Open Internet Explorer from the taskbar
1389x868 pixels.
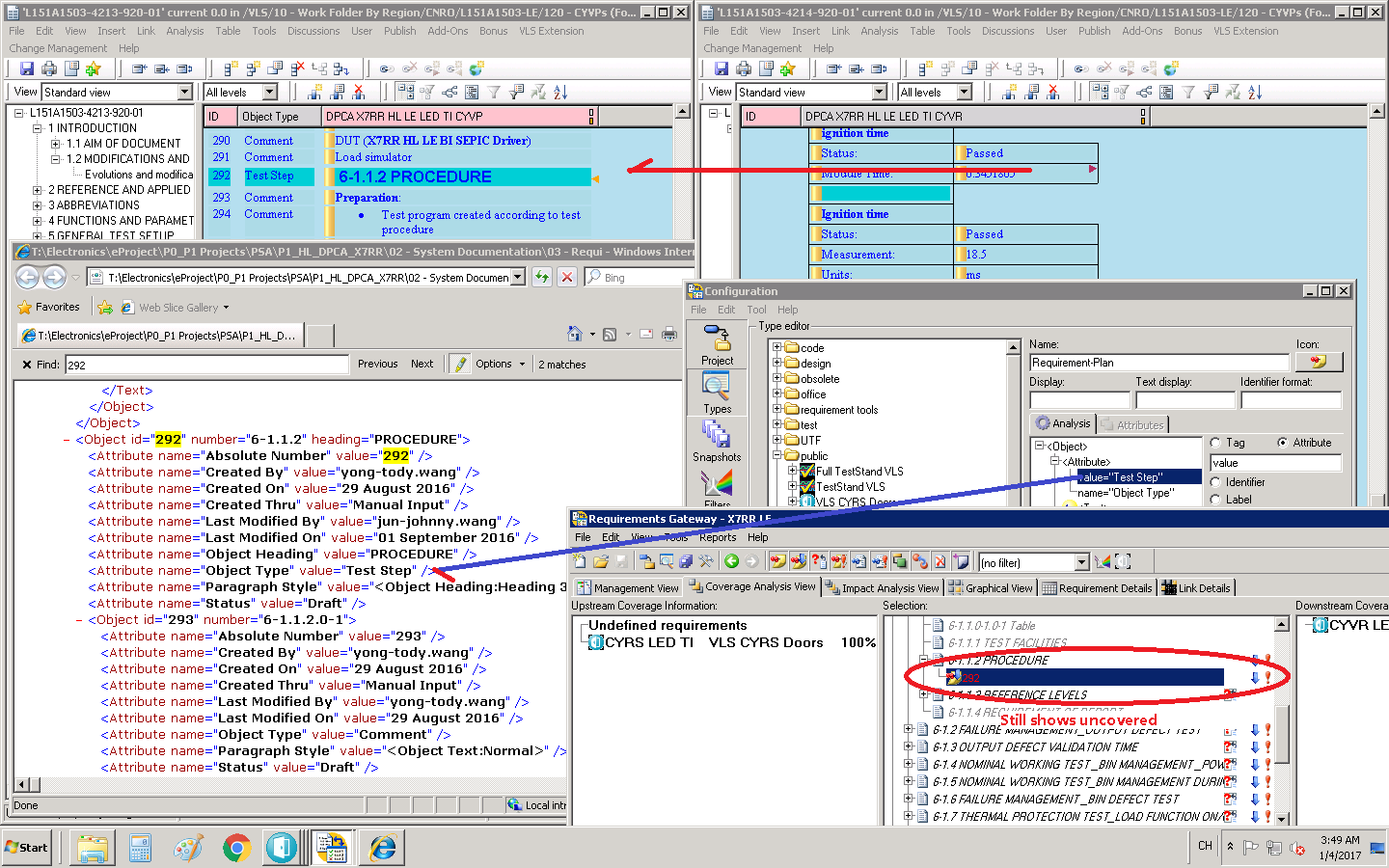383,848
